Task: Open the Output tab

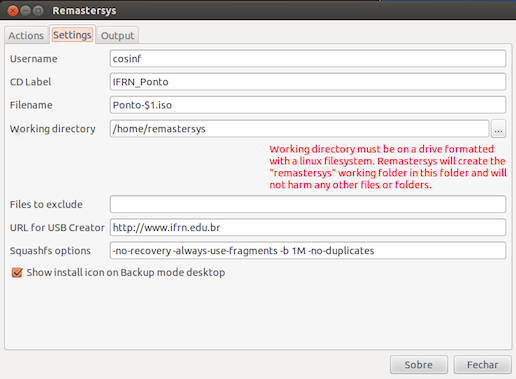Action: point(117,35)
